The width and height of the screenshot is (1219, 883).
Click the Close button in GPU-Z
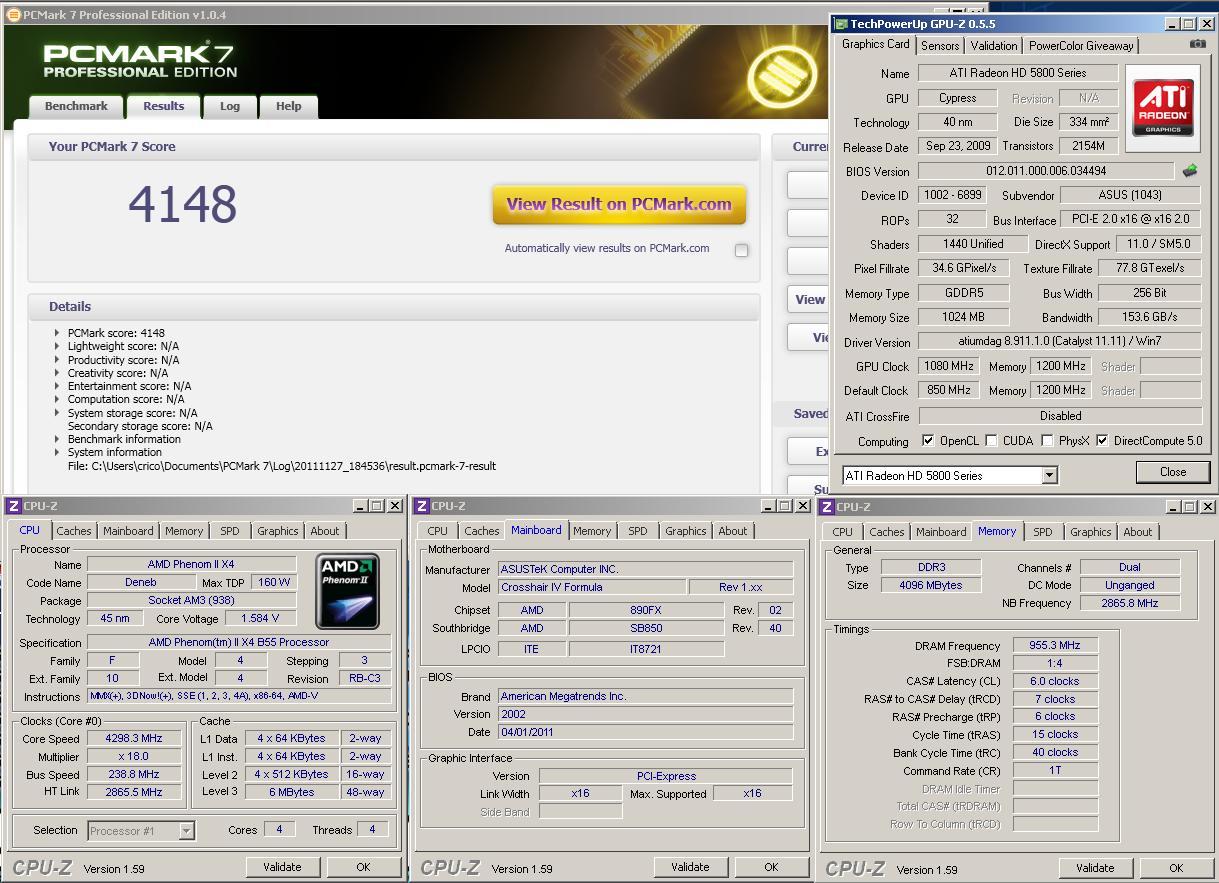click(x=1173, y=472)
